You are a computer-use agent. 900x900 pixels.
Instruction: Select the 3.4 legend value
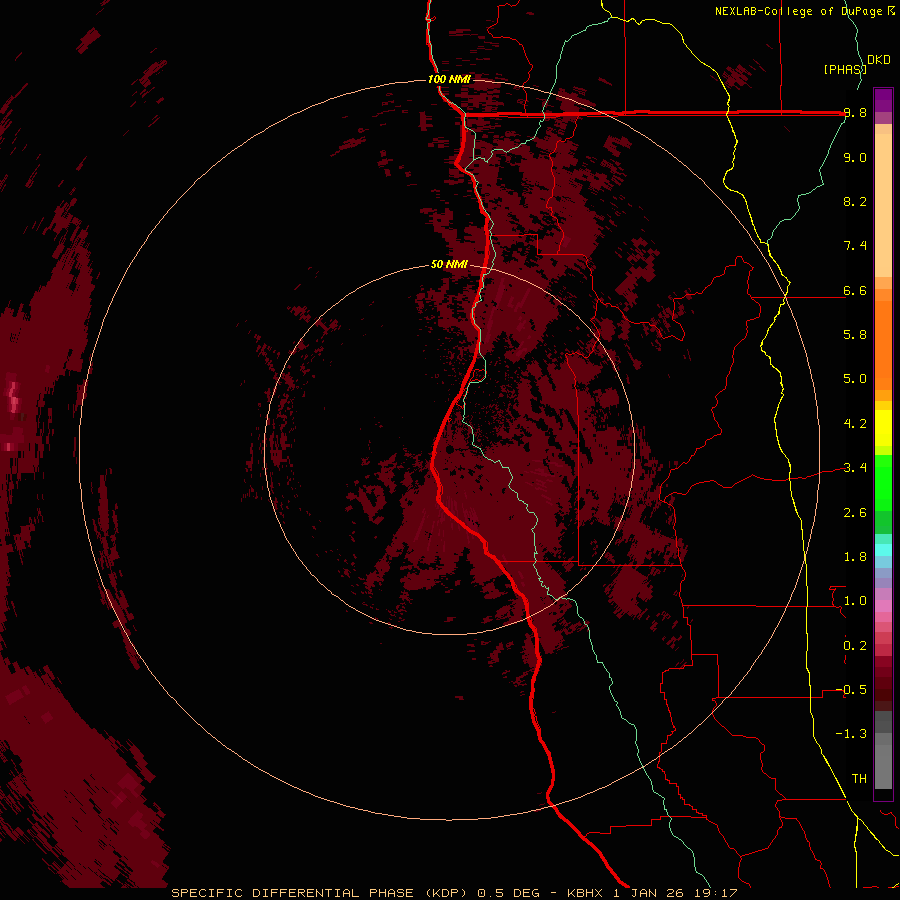(855, 468)
